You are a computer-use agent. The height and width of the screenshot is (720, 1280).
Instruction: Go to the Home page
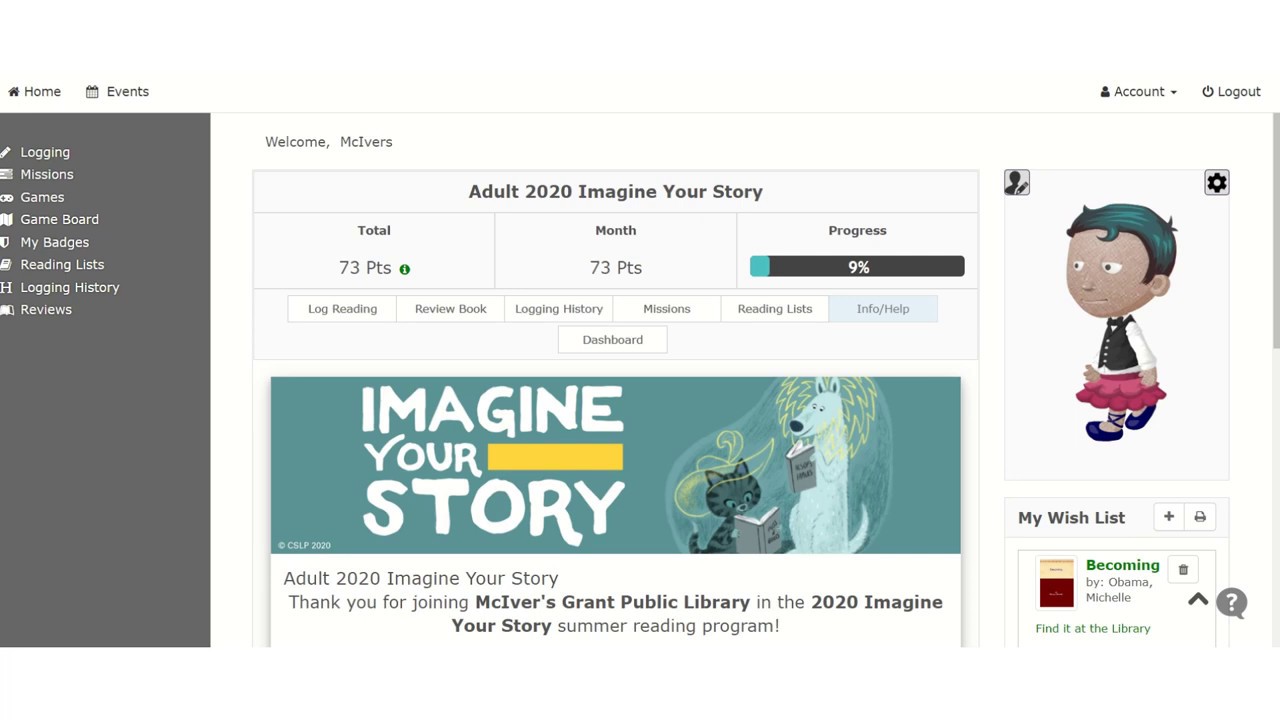[x=35, y=92]
